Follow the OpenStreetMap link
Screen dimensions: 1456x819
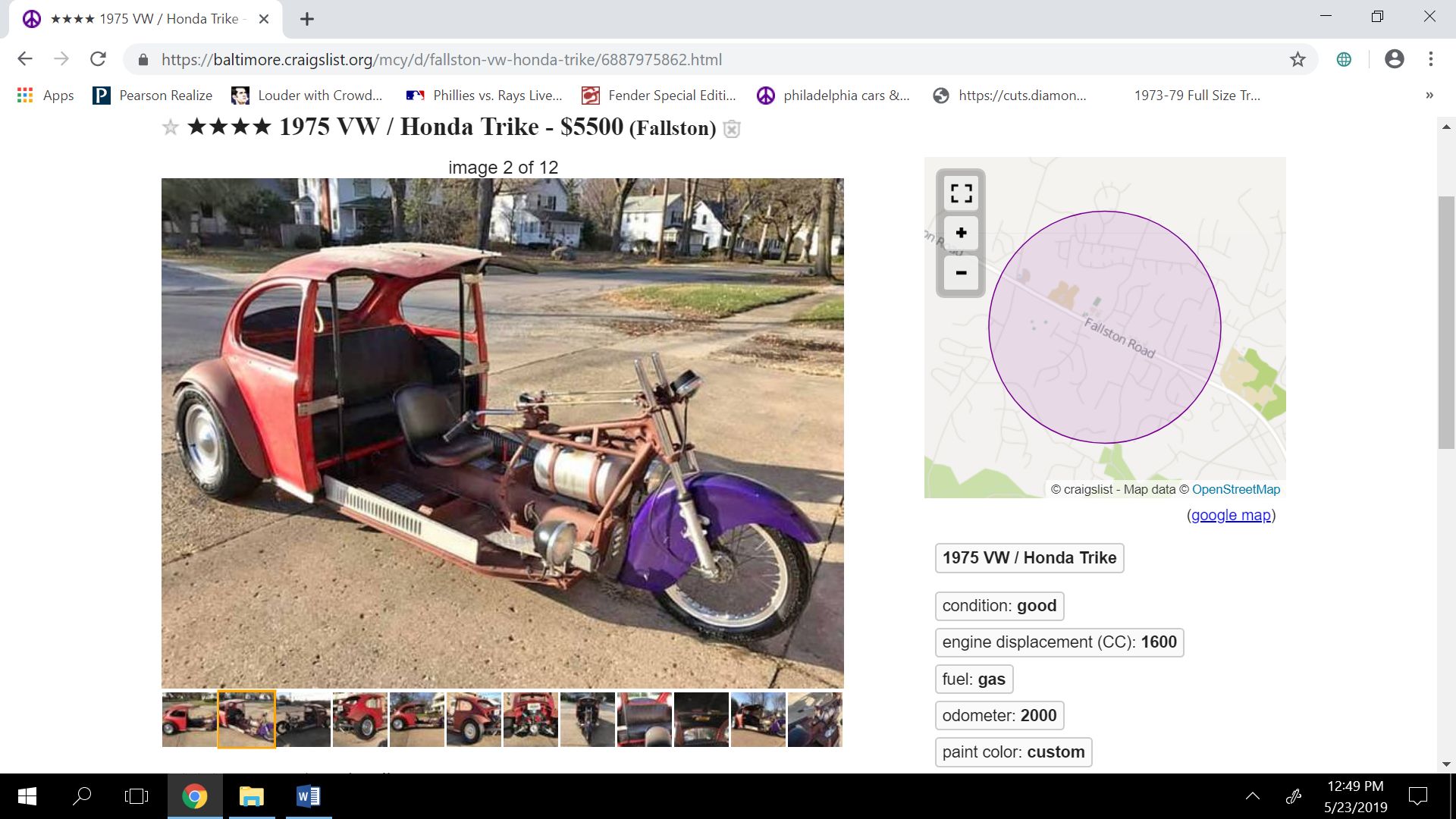coord(1235,489)
